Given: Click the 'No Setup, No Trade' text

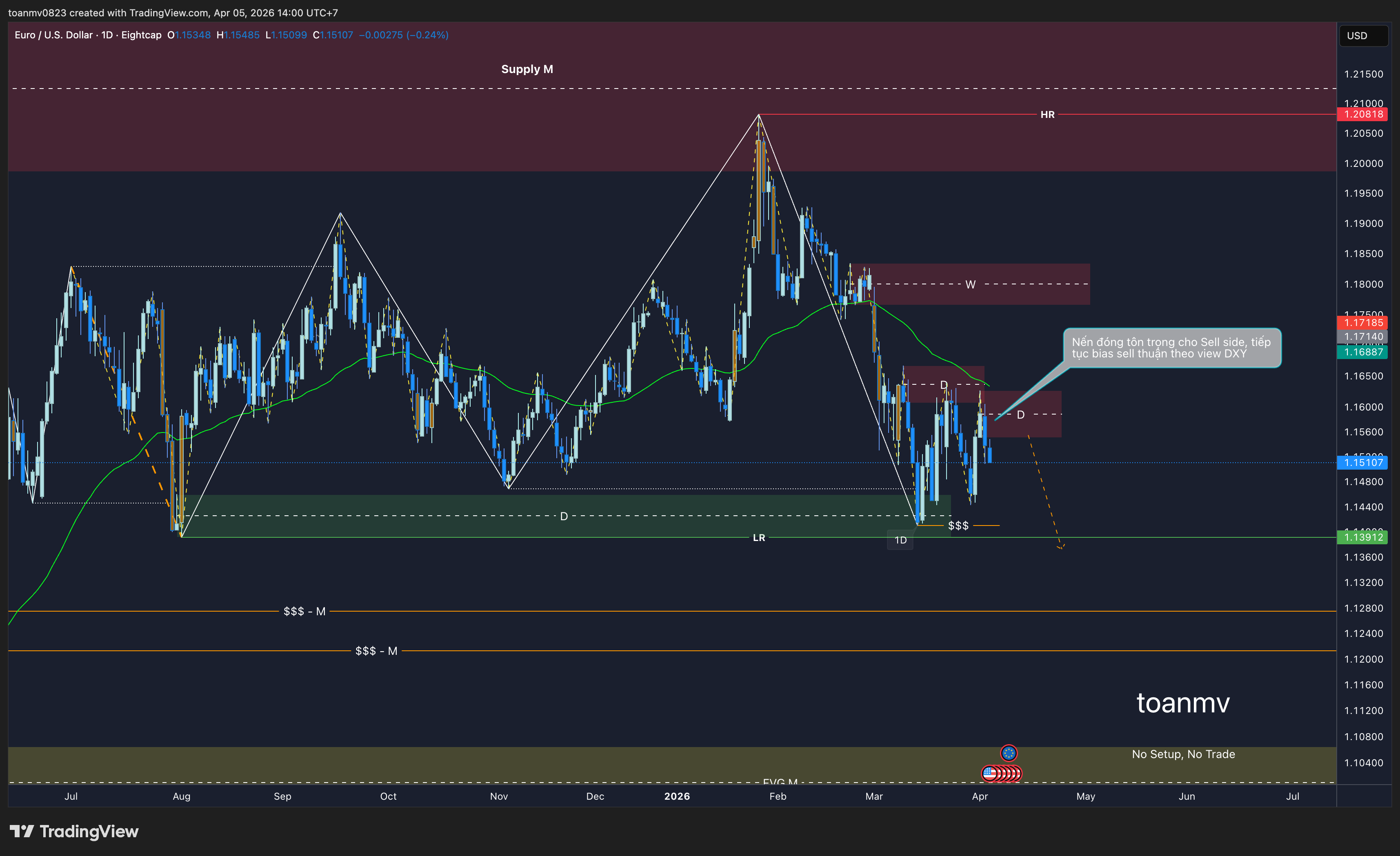Looking at the screenshot, I should click(x=1184, y=754).
